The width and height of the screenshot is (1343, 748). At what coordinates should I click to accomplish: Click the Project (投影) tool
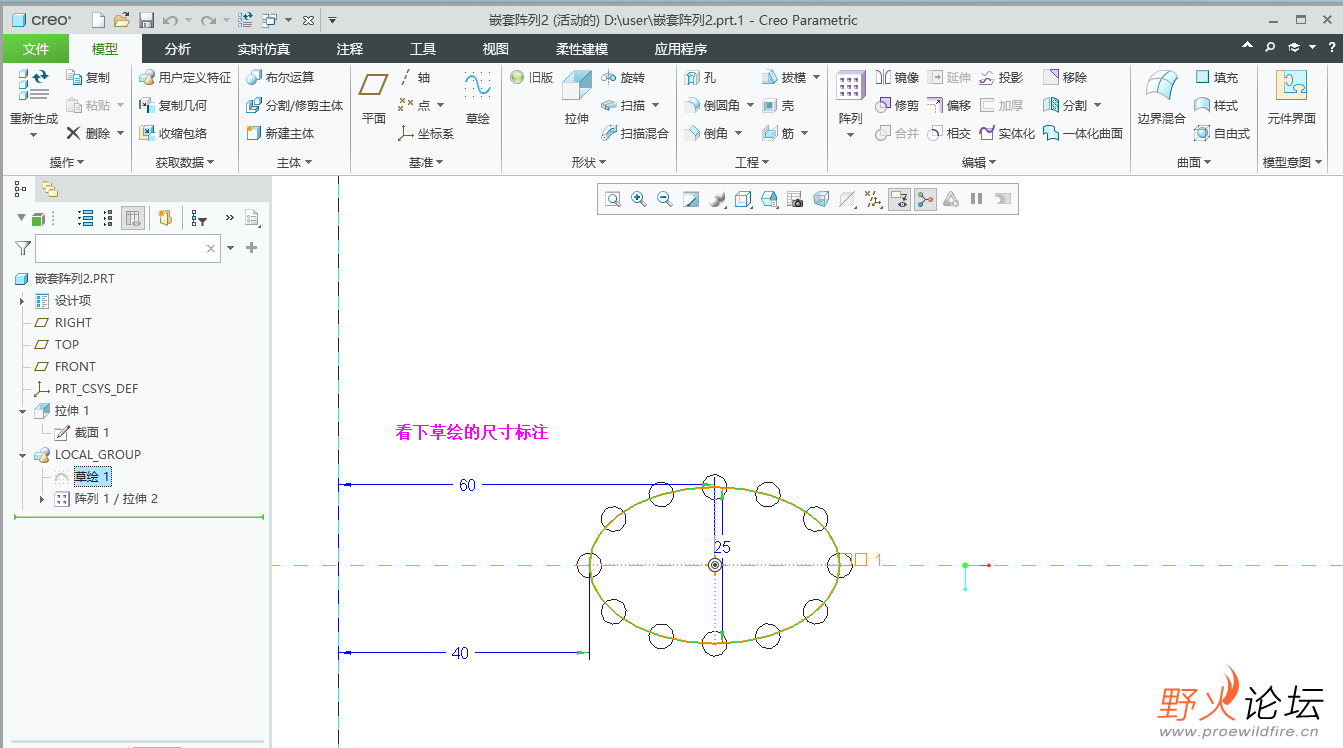coord(1001,77)
